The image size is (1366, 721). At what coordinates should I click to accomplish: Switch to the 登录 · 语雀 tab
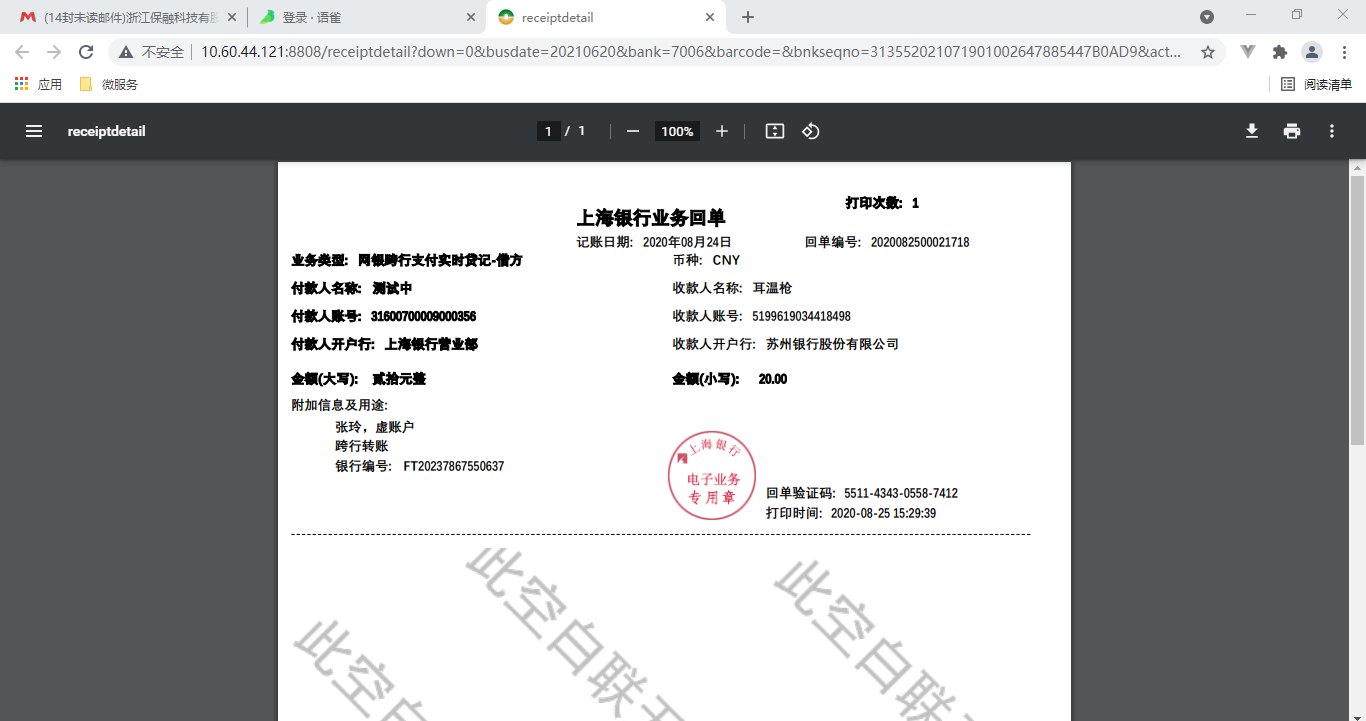(366, 17)
